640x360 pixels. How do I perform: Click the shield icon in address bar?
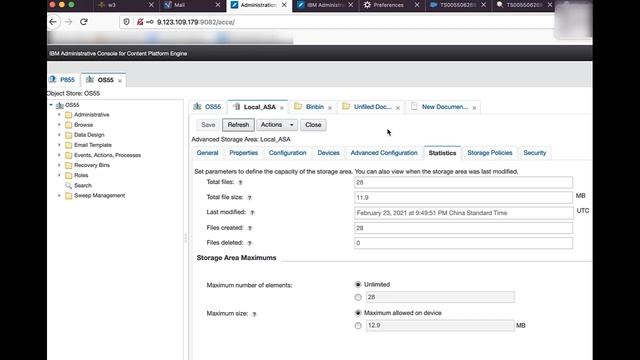[127, 22]
